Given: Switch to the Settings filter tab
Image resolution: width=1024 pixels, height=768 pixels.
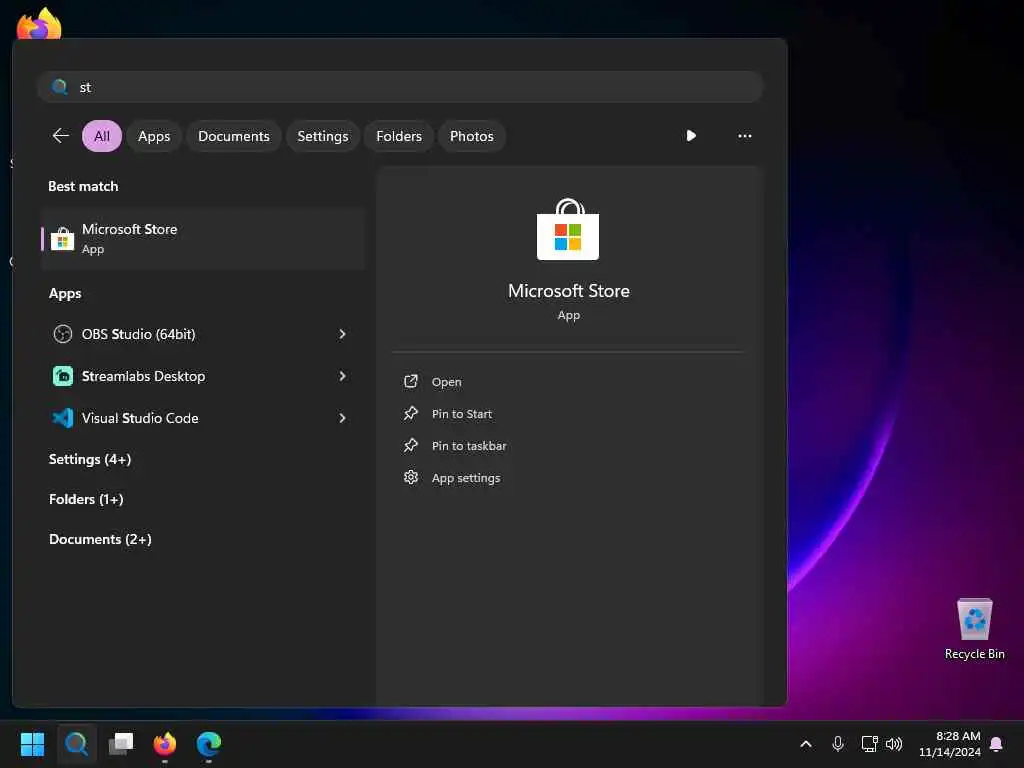Looking at the screenshot, I should point(323,136).
